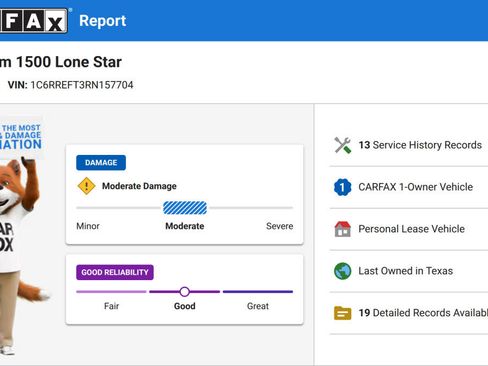The height and width of the screenshot is (366, 488).
Task: Click the purple GOOD RELIABILITY badge
Action: [115, 272]
